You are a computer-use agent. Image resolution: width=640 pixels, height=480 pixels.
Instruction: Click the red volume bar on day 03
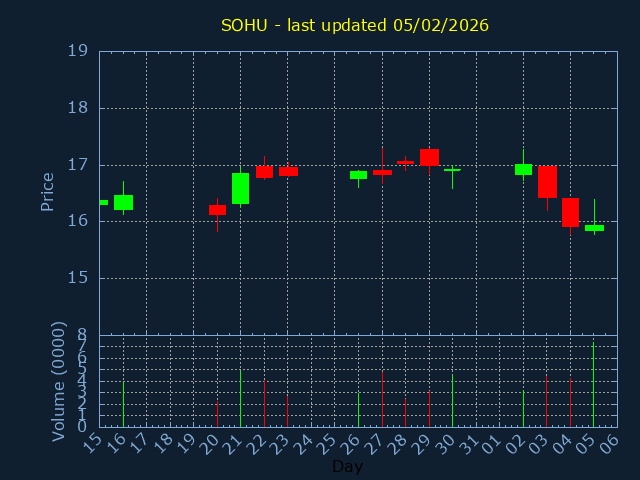point(546,400)
